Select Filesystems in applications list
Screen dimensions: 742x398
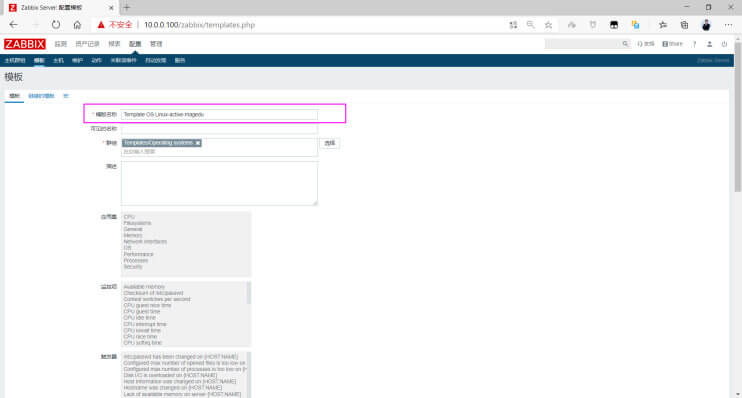click(x=137, y=223)
